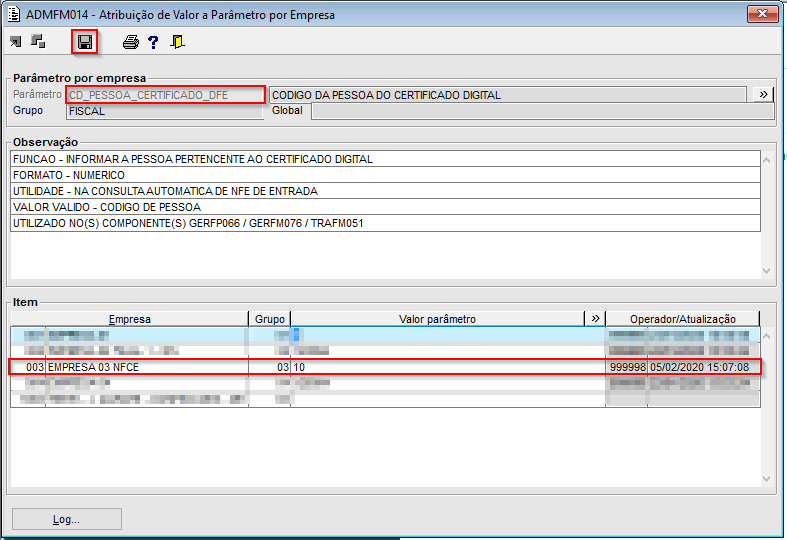Click parameter value 10 cell
The image size is (787, 540).
[448, 367]
